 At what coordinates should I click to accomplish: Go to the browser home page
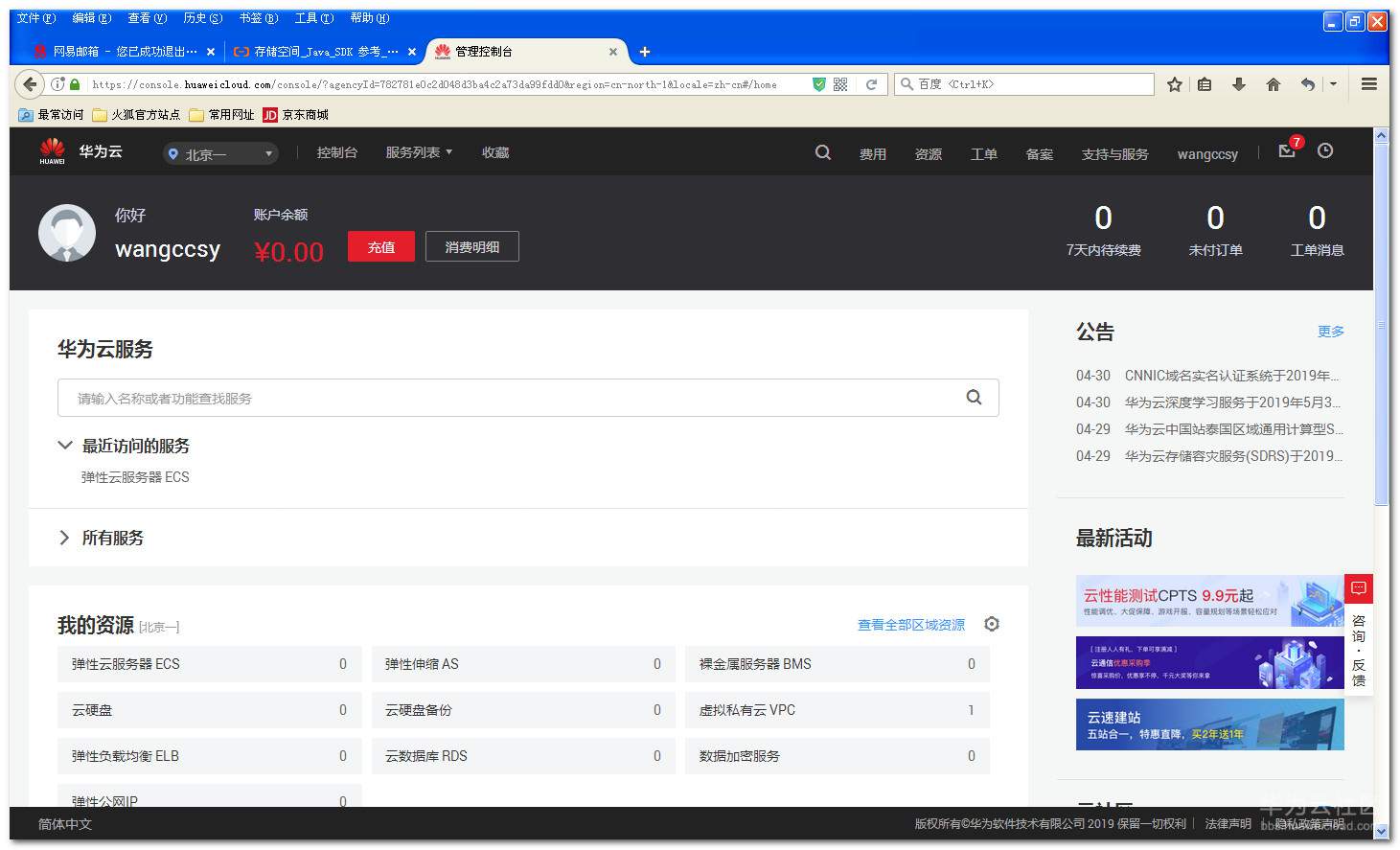click(1274, 84)
